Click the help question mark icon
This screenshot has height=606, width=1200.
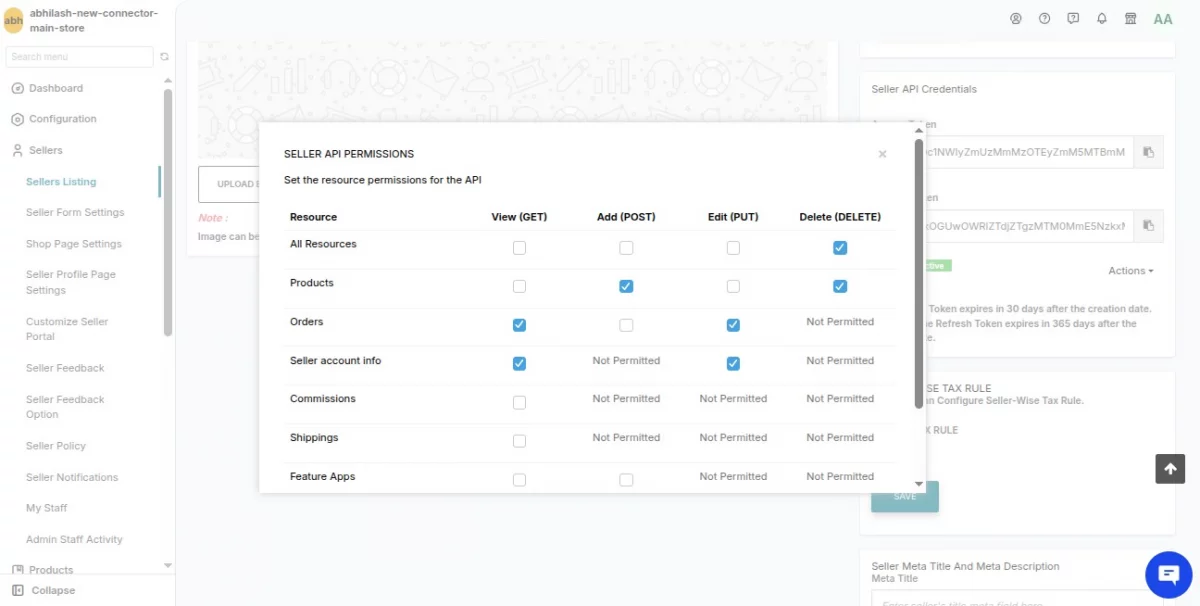pyautogui.click(x=1044, y=18)
